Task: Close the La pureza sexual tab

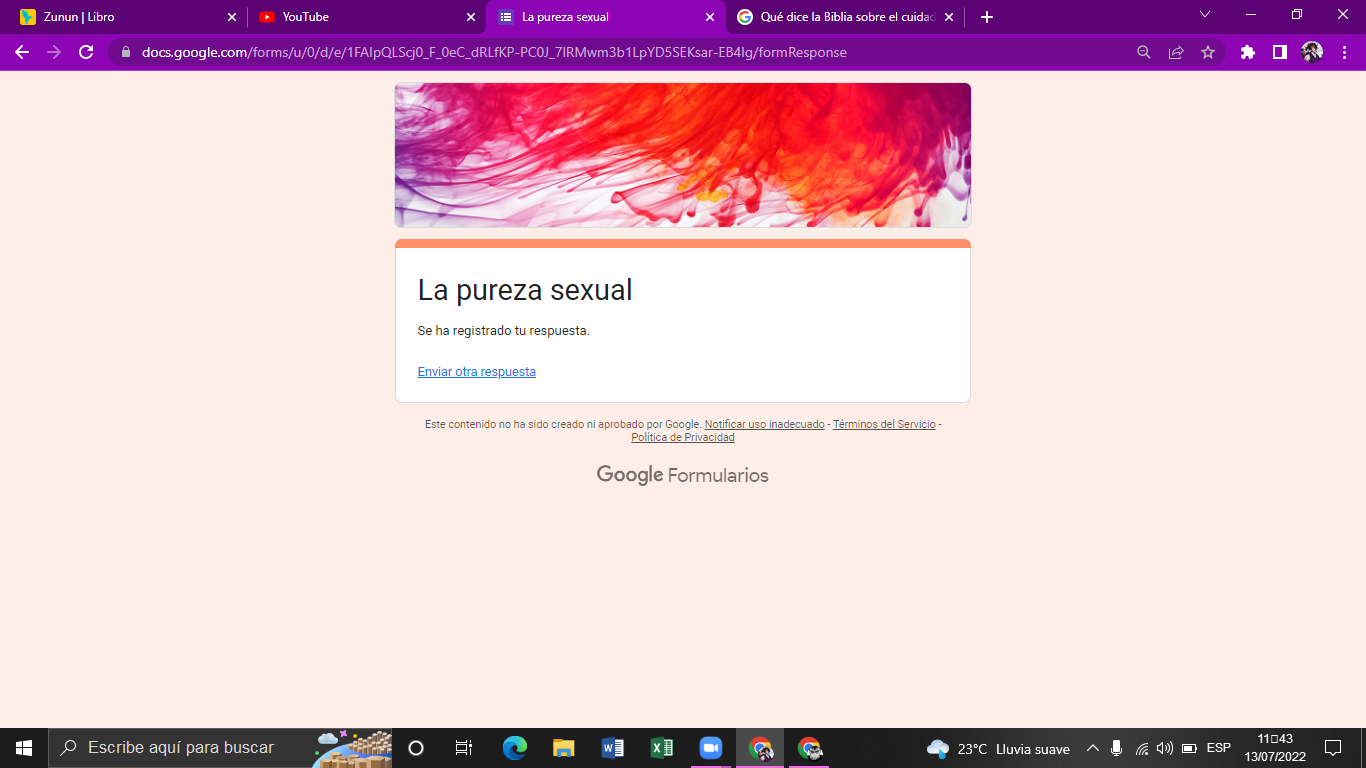Action: coord(710,17)
